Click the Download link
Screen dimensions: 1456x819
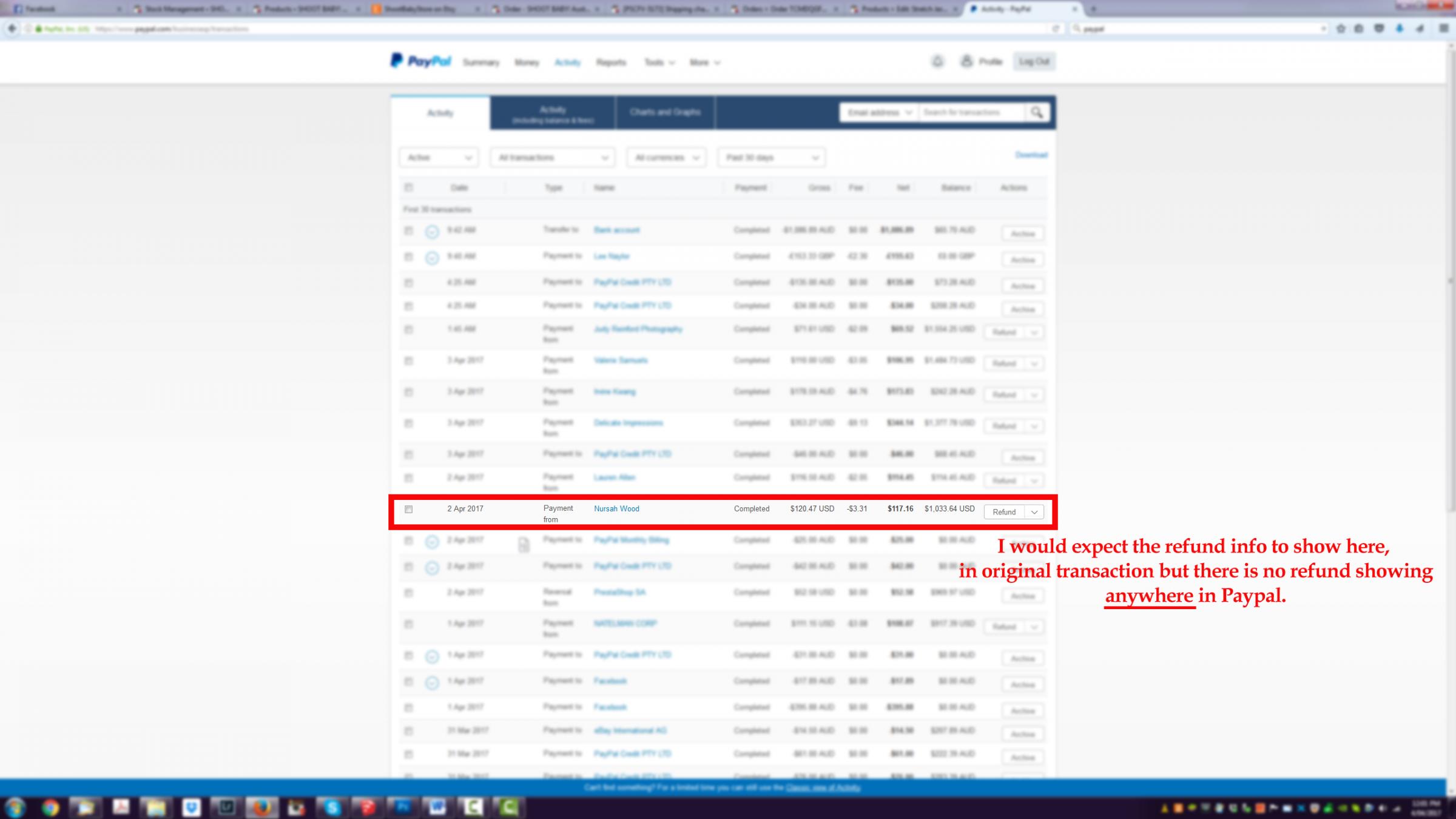point(1031,155)
